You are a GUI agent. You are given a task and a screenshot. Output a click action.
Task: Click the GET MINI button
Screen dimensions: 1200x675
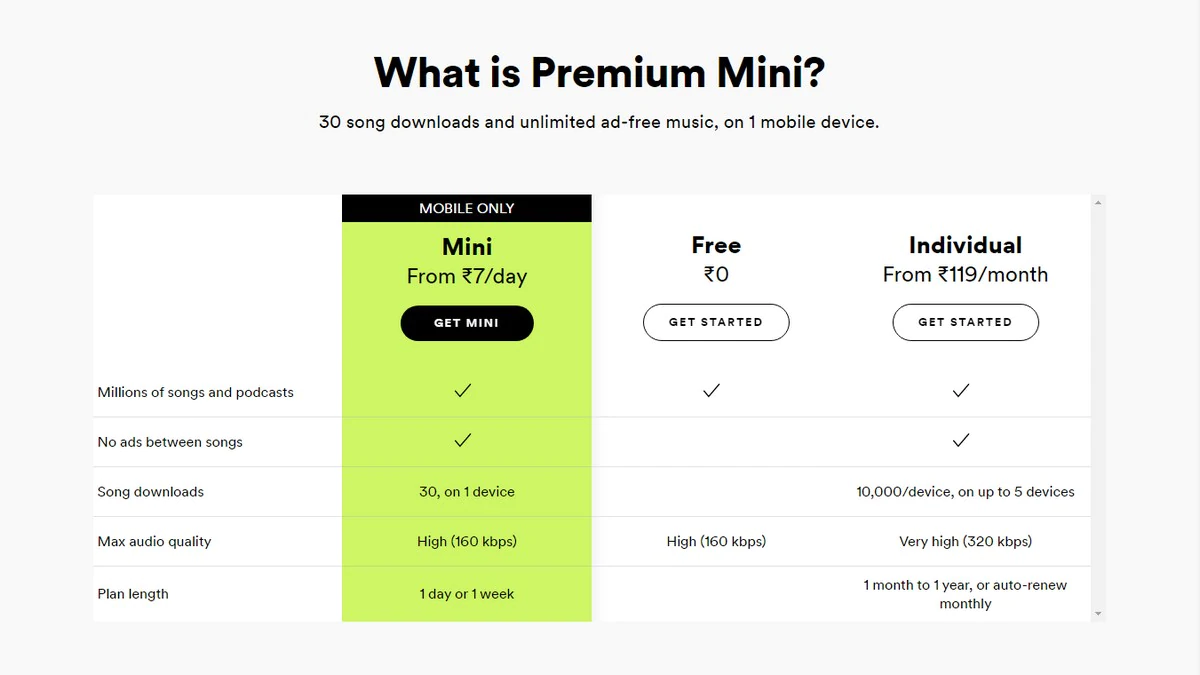pos(466,323)
